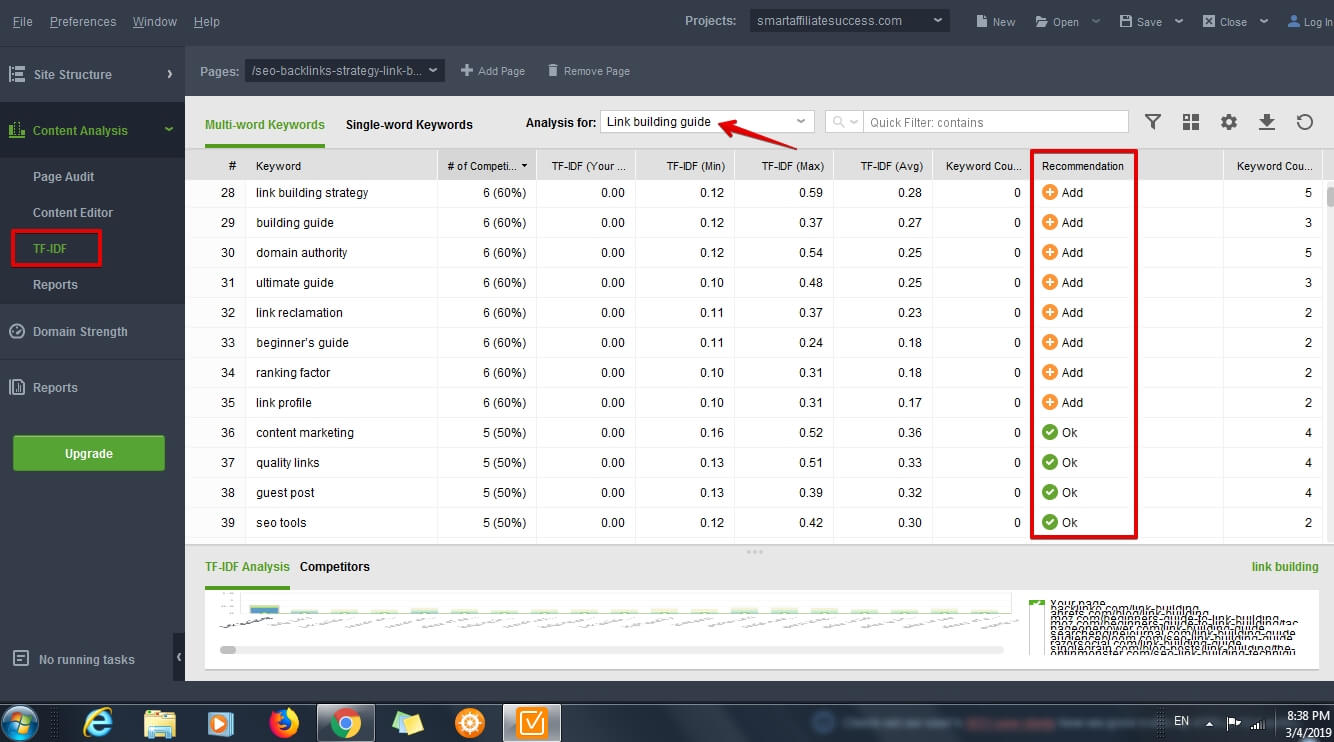Screen dimensions: 1334x742
Task: Open the Help menu
Action: pos(207,21)
